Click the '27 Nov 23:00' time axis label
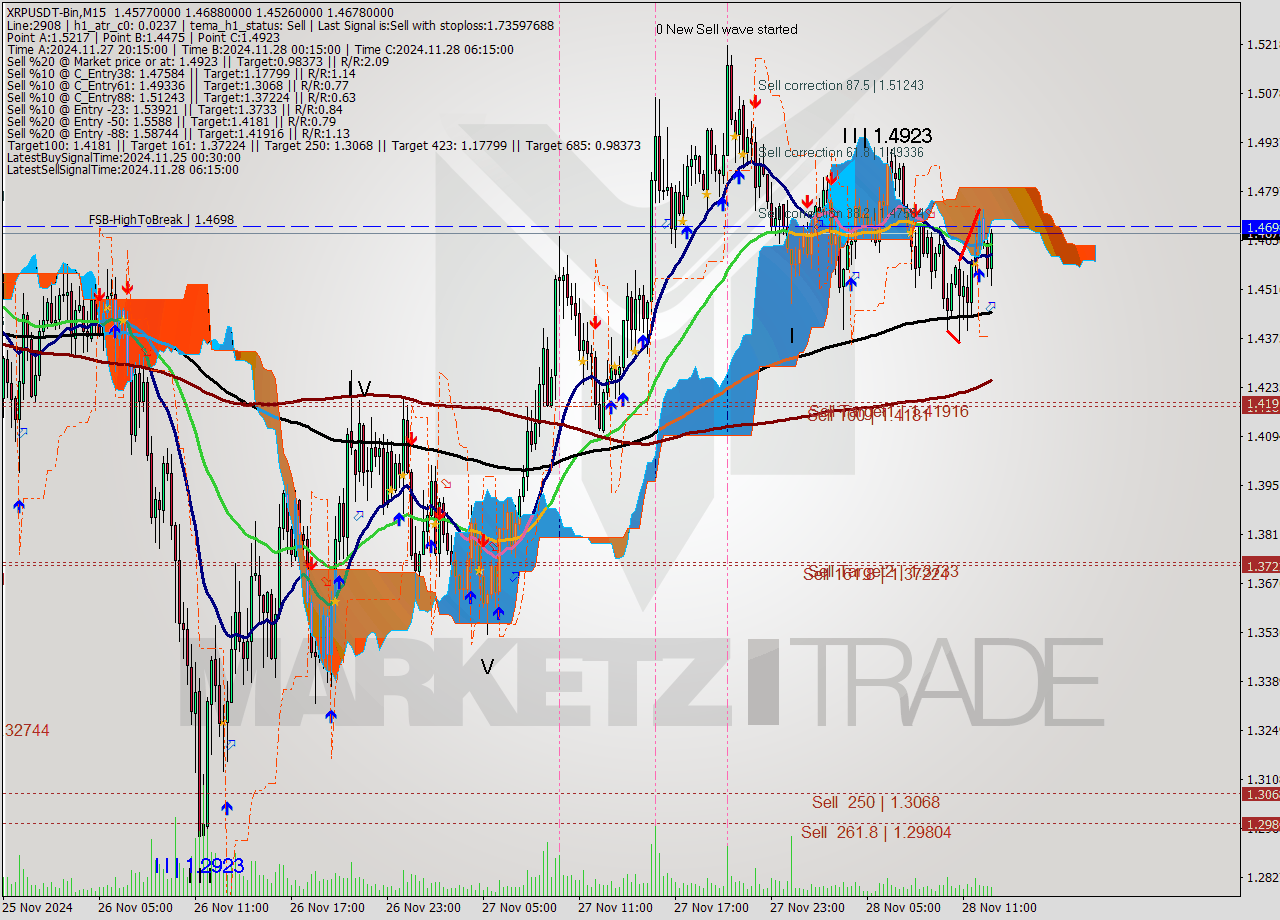This screenshot has height=920, width=1280. pyautogui.click(x=809, y=908)
